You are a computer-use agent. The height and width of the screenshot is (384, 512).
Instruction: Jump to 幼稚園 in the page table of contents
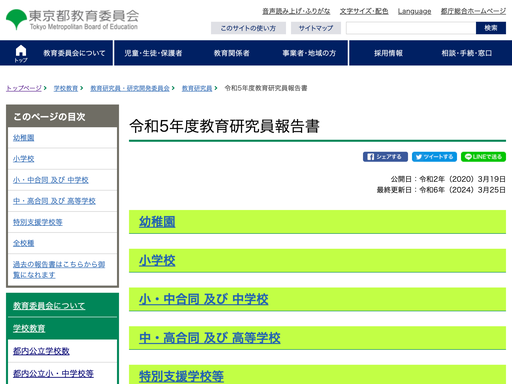[x=23, y=138]
